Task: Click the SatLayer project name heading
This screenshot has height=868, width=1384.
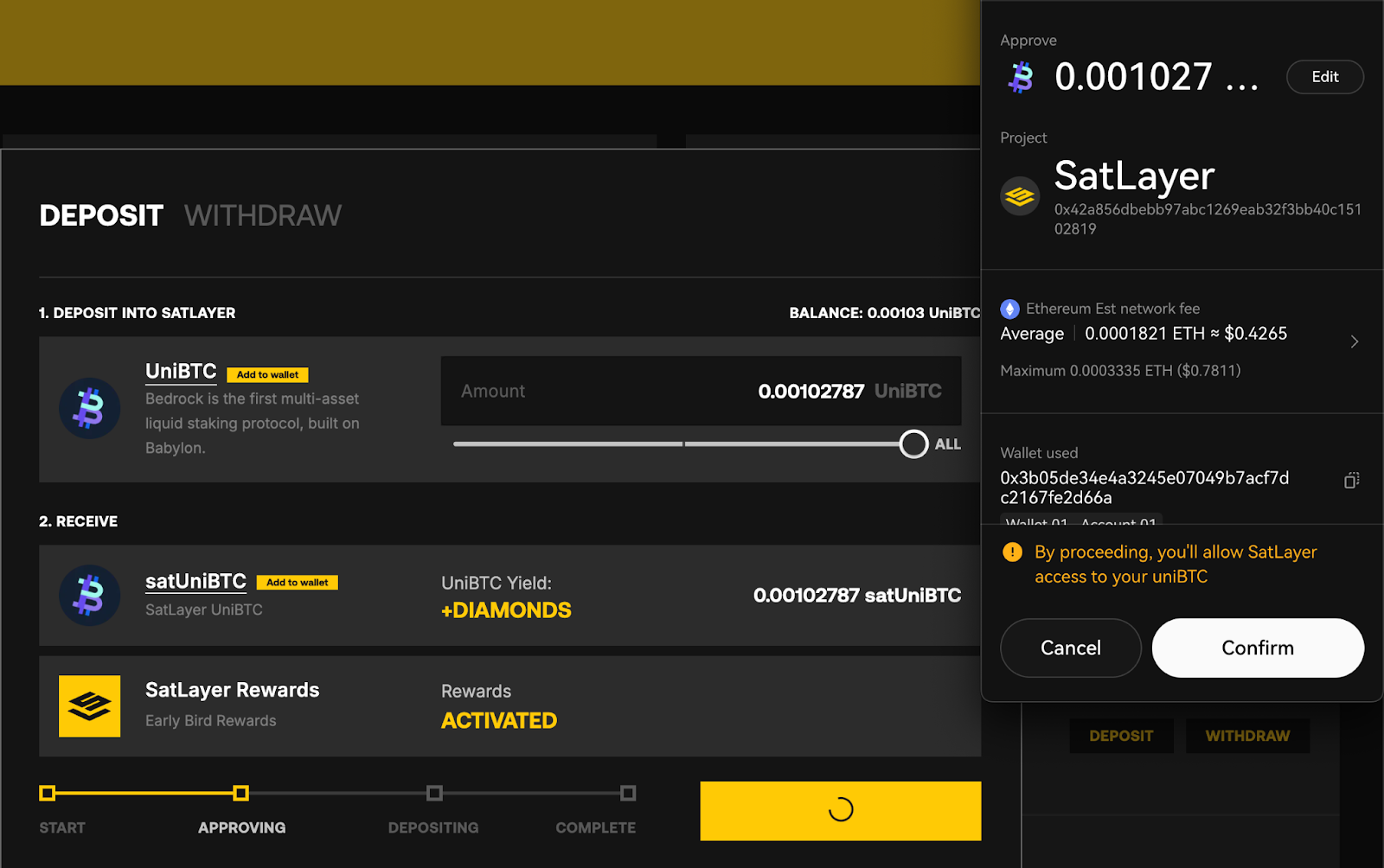Action: tap(1134, 176)
